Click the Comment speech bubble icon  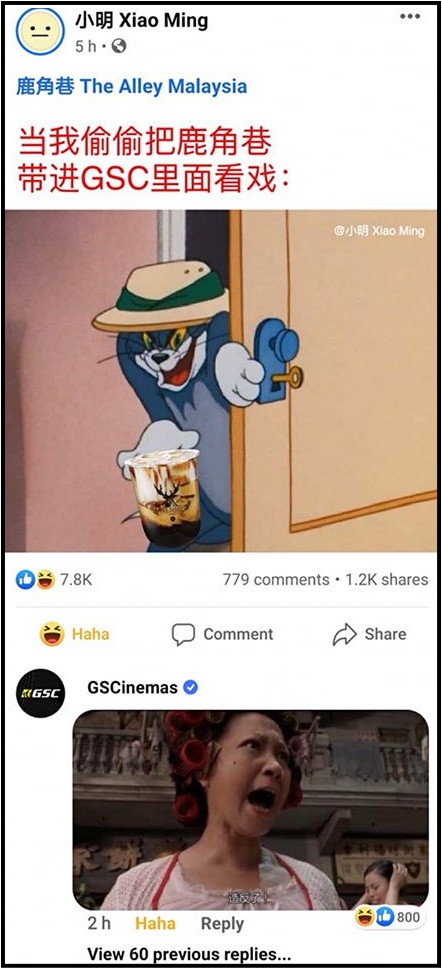(x=183, y=634)
